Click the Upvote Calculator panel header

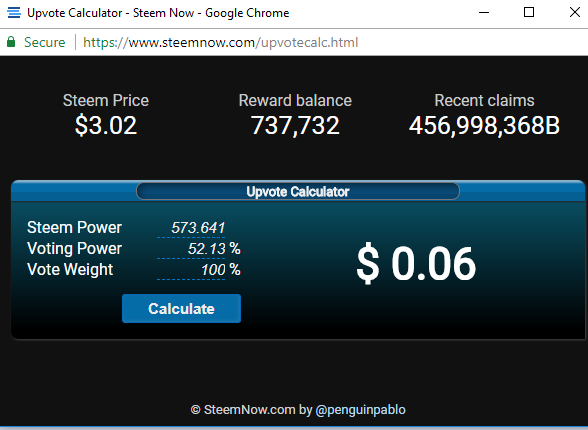(x=298, y=192)
